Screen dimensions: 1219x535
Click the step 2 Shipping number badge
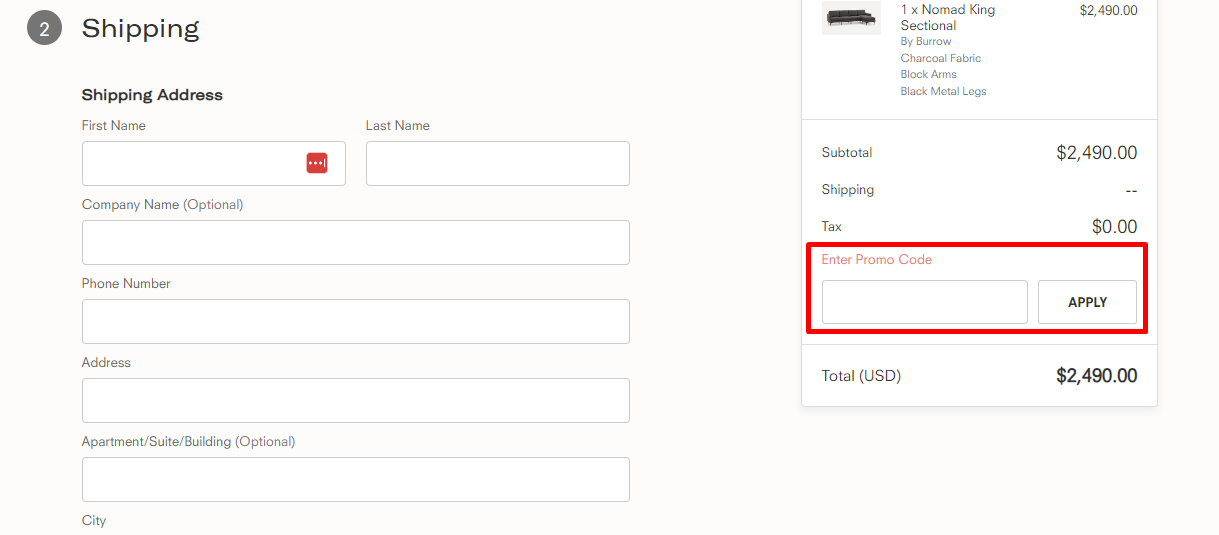click(x=44, y=28)
